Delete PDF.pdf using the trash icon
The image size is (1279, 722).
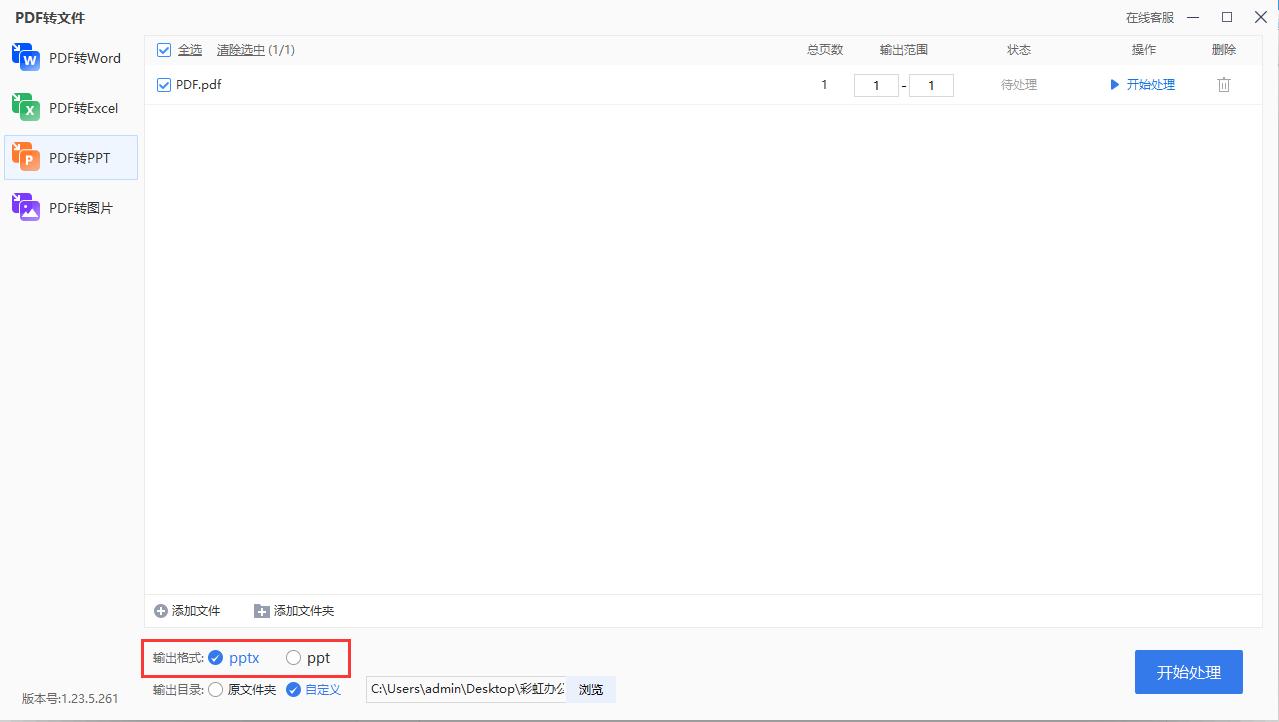click(1223, 84)
